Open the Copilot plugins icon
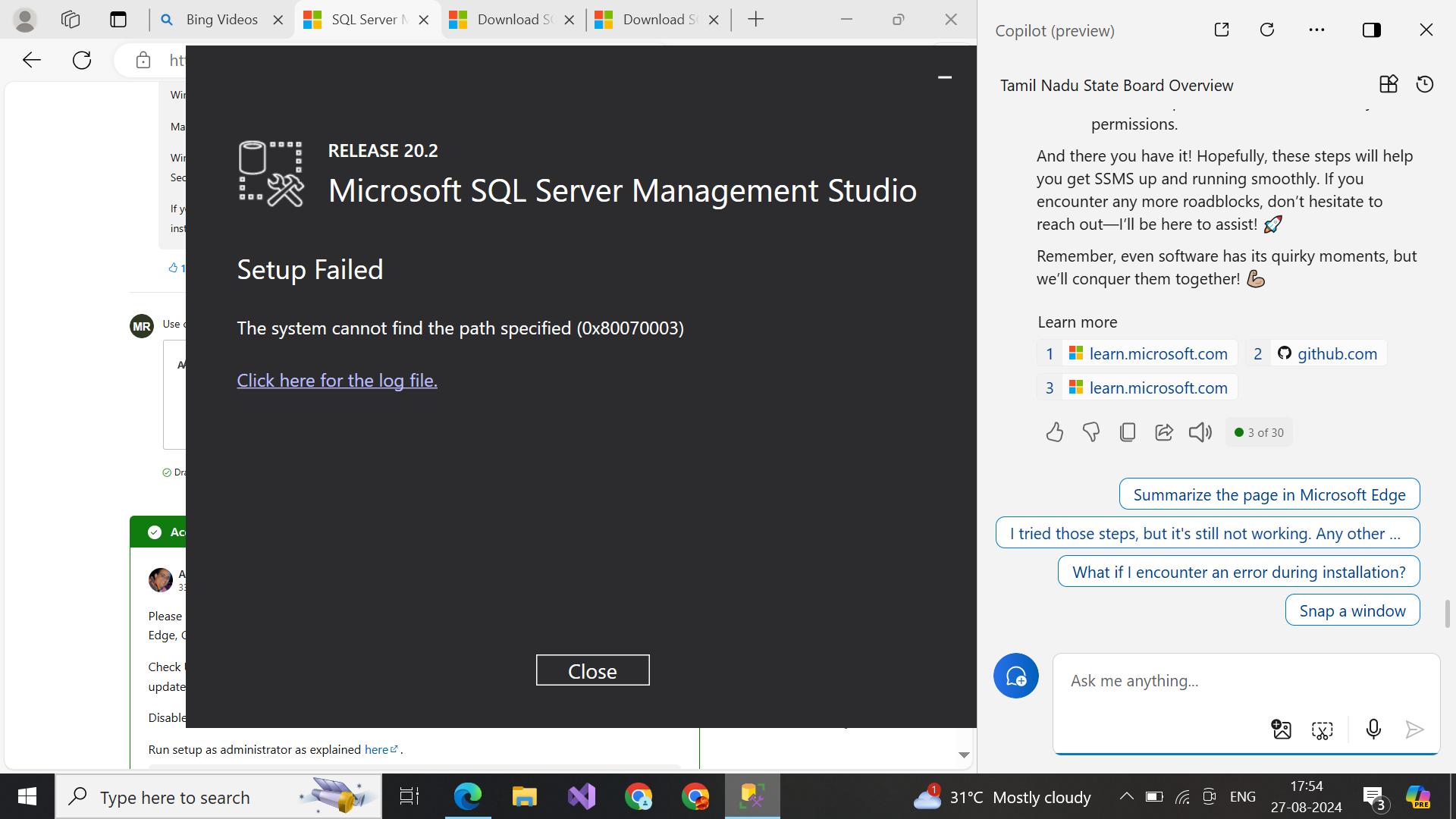Viewport: 1456px width, 819px height. [1389, 84]
